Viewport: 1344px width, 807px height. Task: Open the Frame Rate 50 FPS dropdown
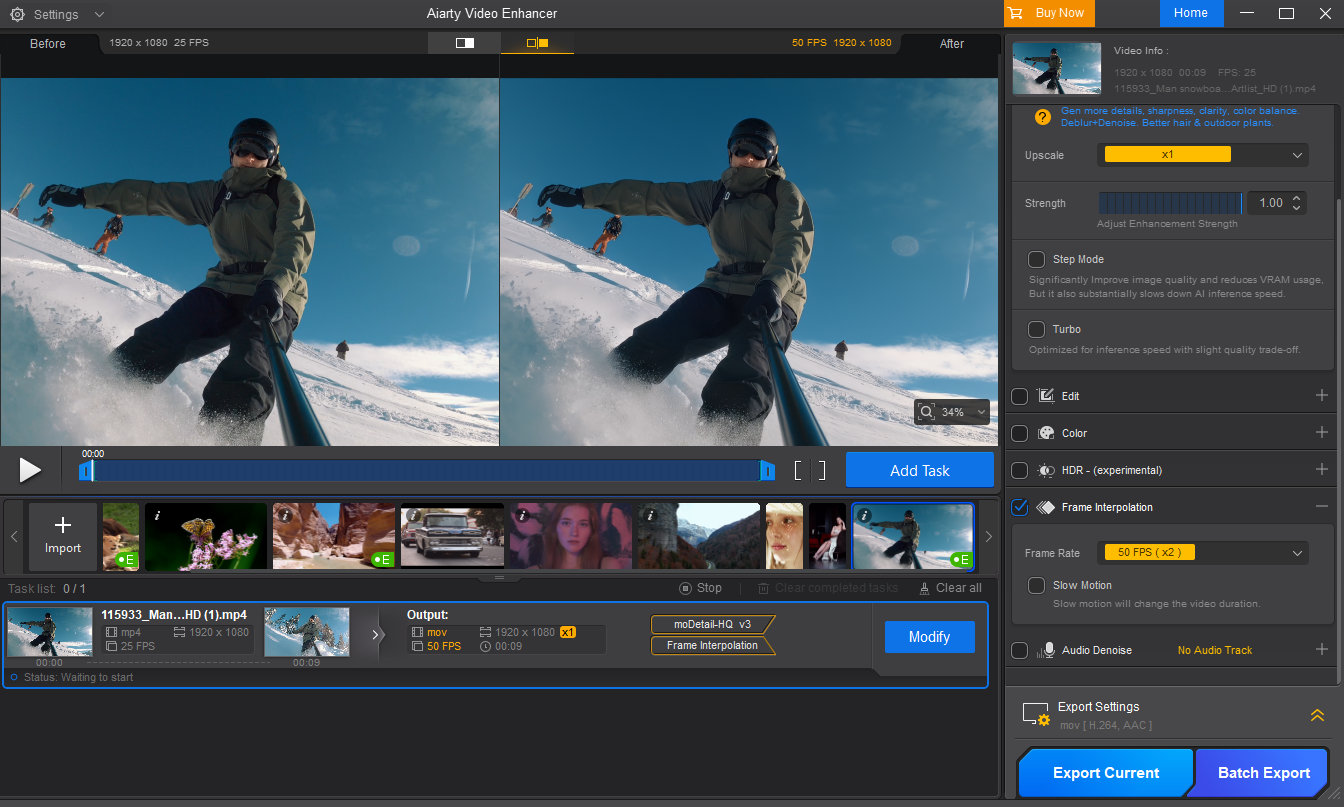coord(1202,552)
